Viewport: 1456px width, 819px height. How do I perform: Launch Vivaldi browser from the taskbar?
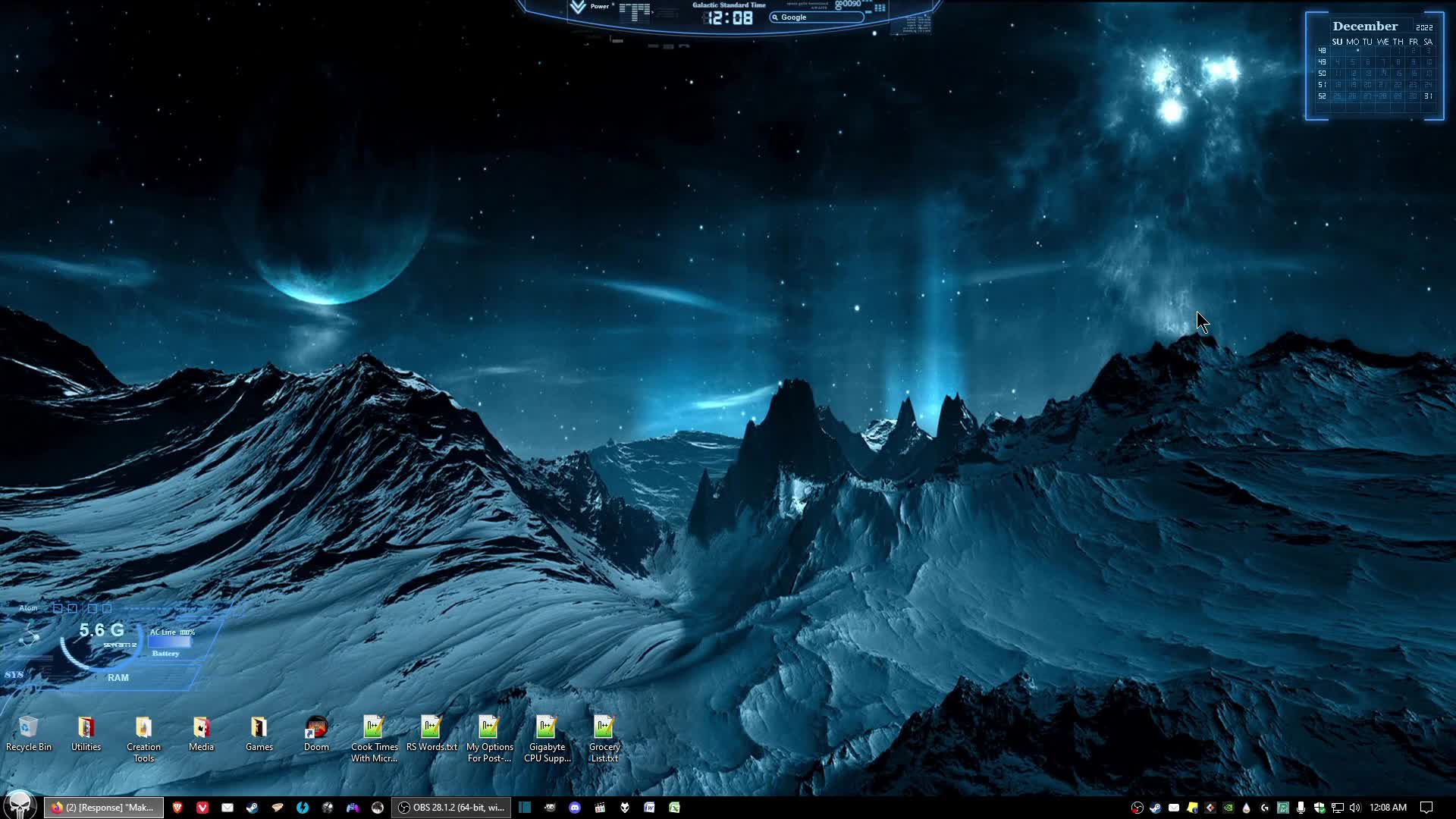[x=202, y=808]
